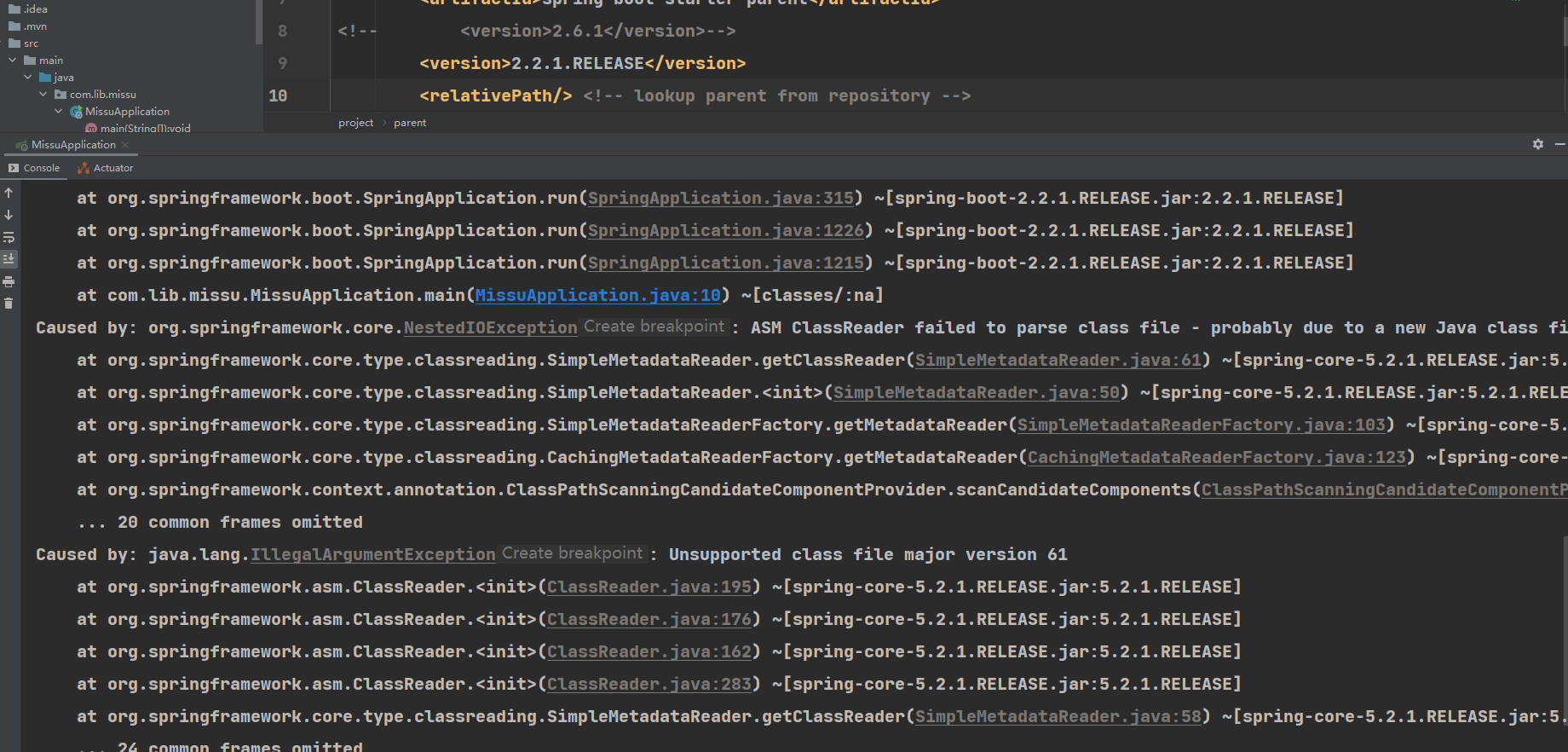
Task: Collapse the com.lib.missu package
Action: [x=43, y=95]
